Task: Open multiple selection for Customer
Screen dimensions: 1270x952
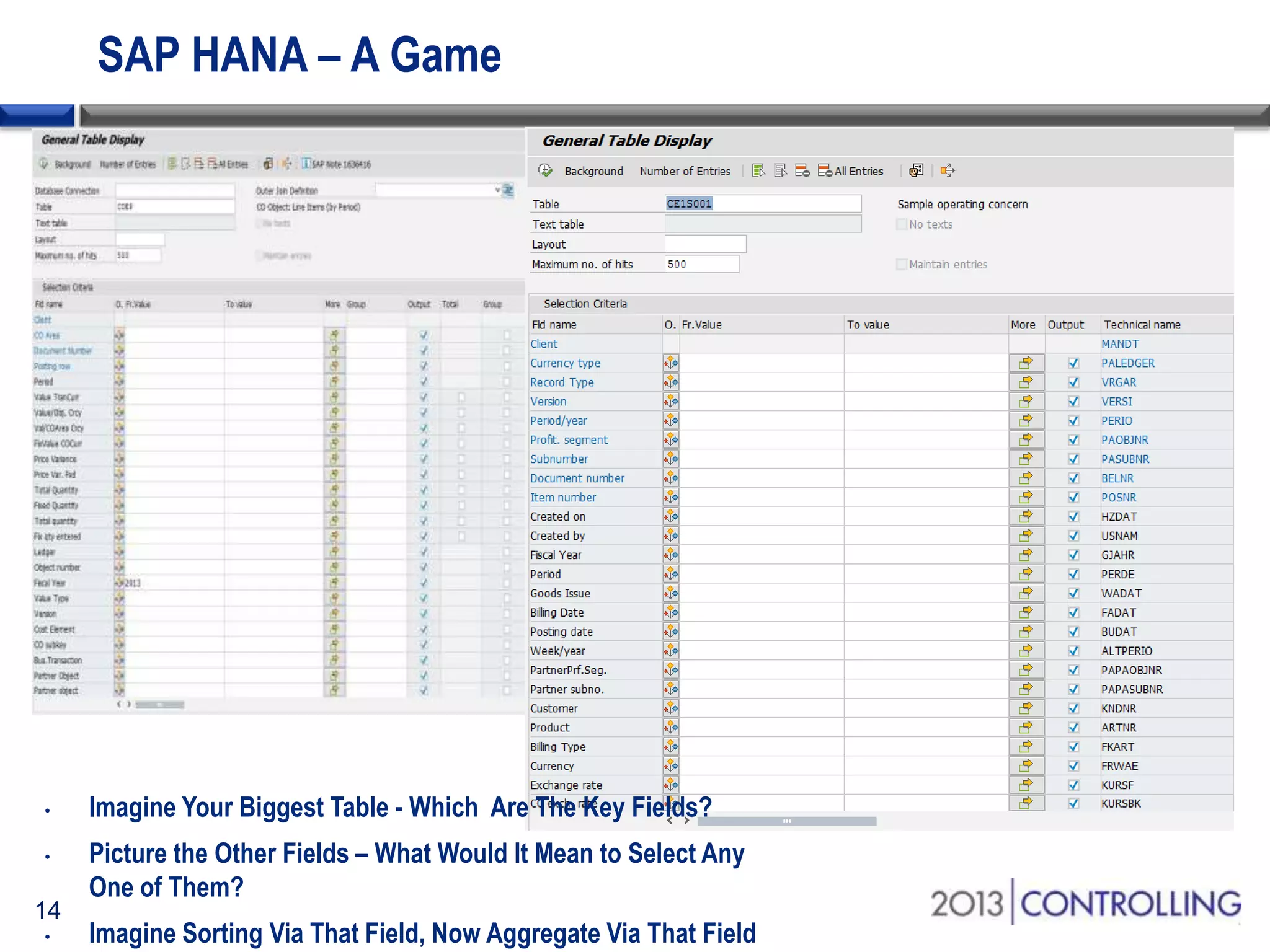Action: (1026, 708)
